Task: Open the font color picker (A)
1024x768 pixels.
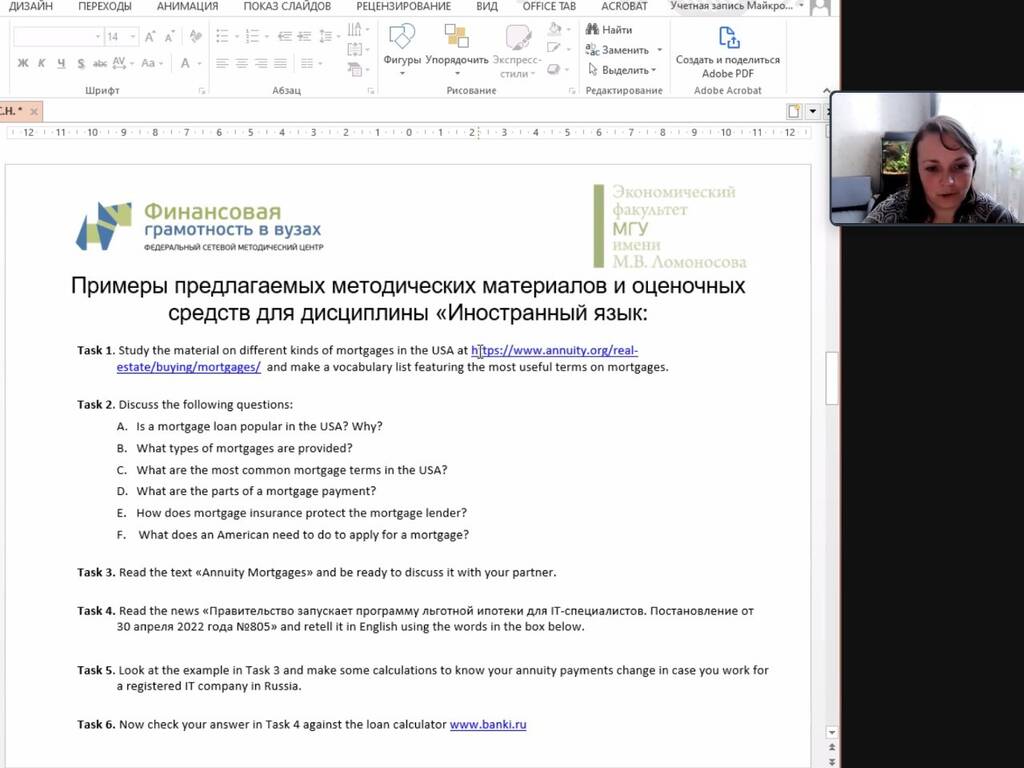Action: click(x=185, y=63)
